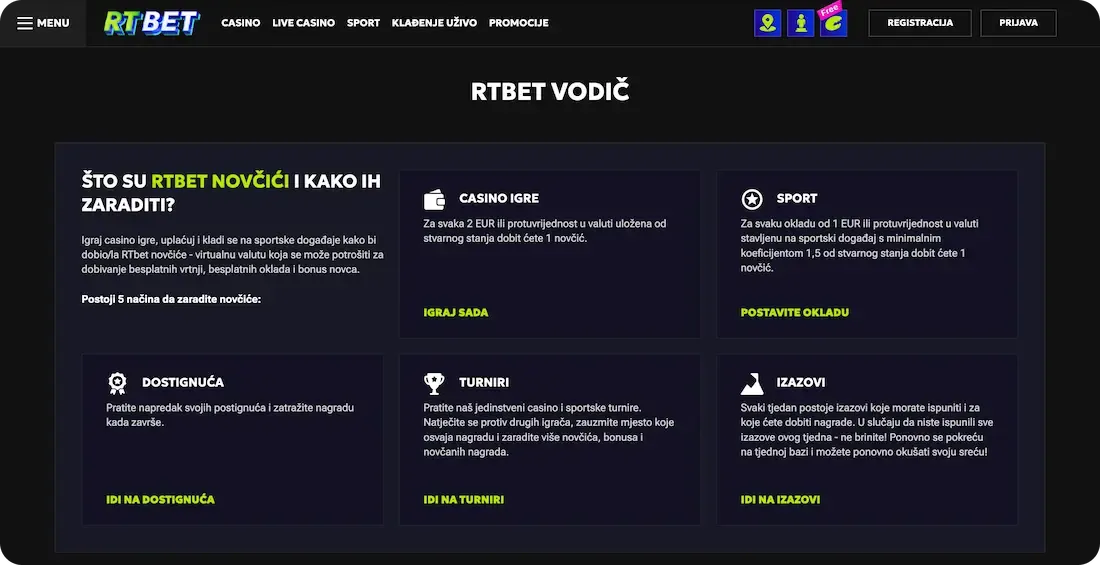
Task: Open the Free coin shop icon
Action: pyautogui.click(x=833, y=22)
